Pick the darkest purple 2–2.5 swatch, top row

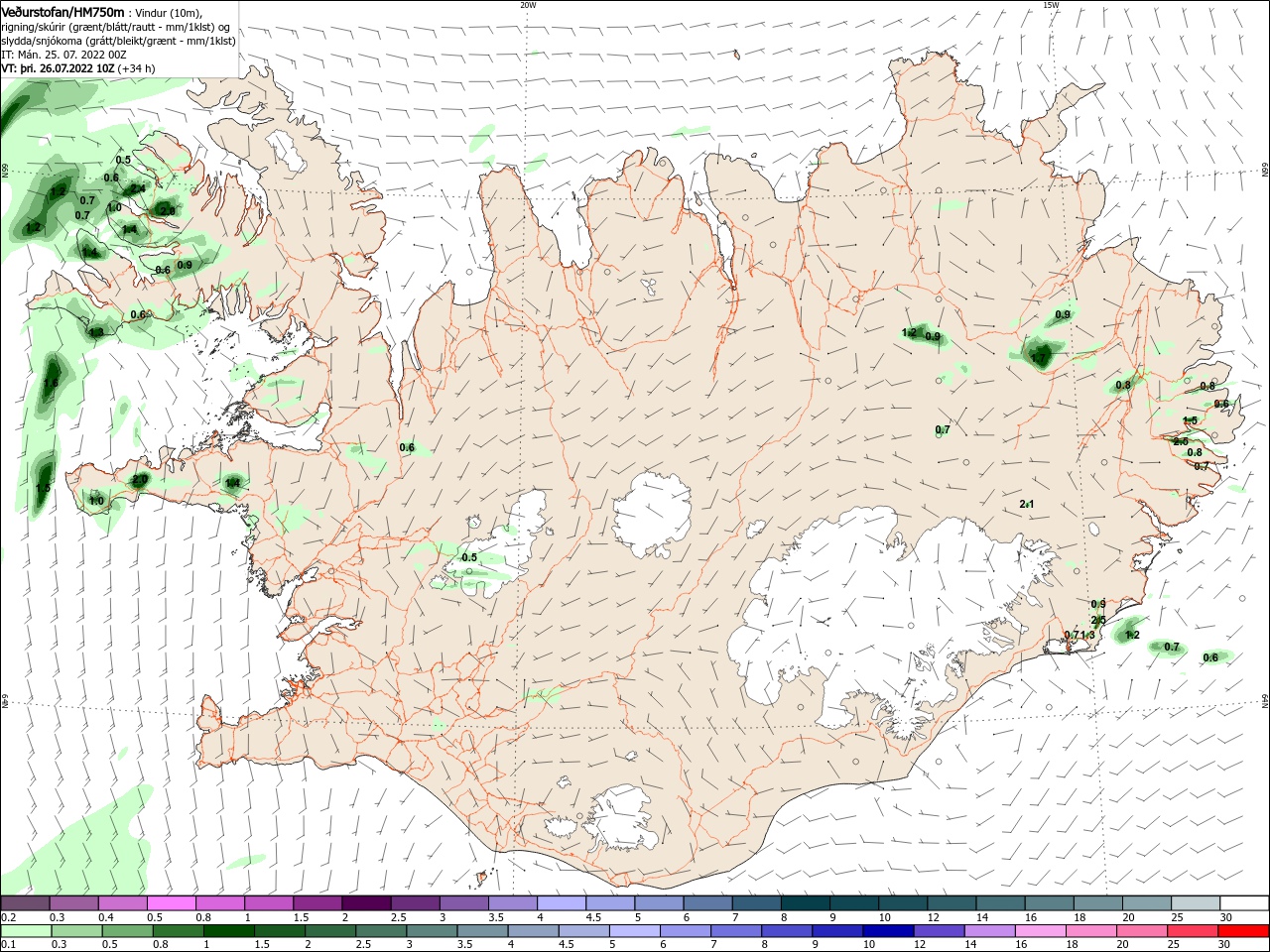[x=366, y=903]
